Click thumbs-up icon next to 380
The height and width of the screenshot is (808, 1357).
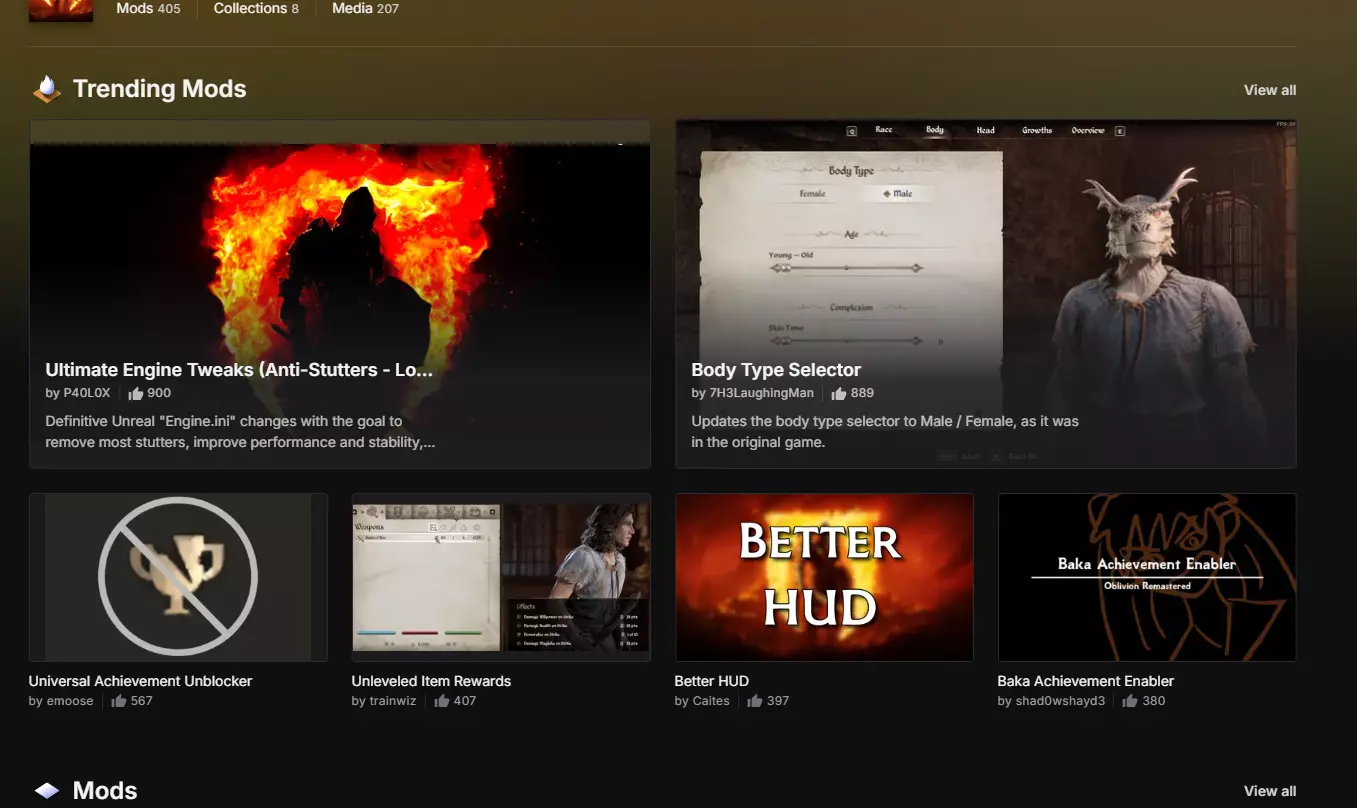[x=1131, y=701]
